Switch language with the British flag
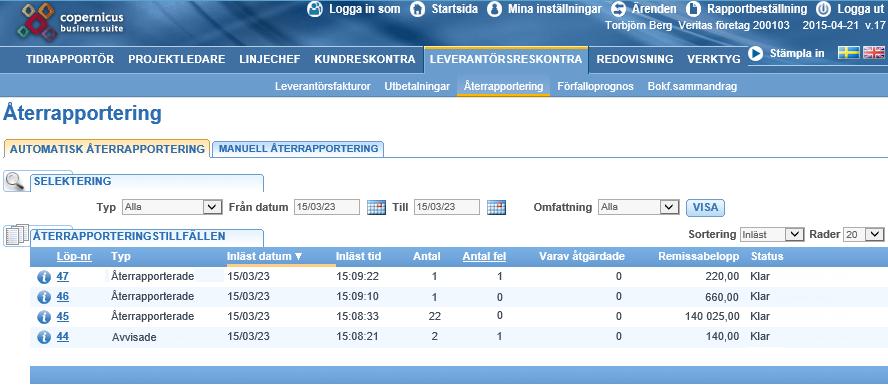Viewport: 888px width, 387px height. click(x=873, y=53)
